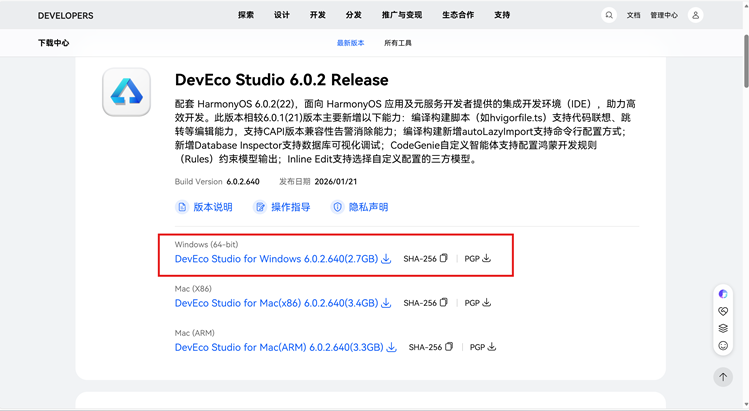Click the 操作指导 edit icon
This screenshot has height=411, width=749.
click(260, 207)
